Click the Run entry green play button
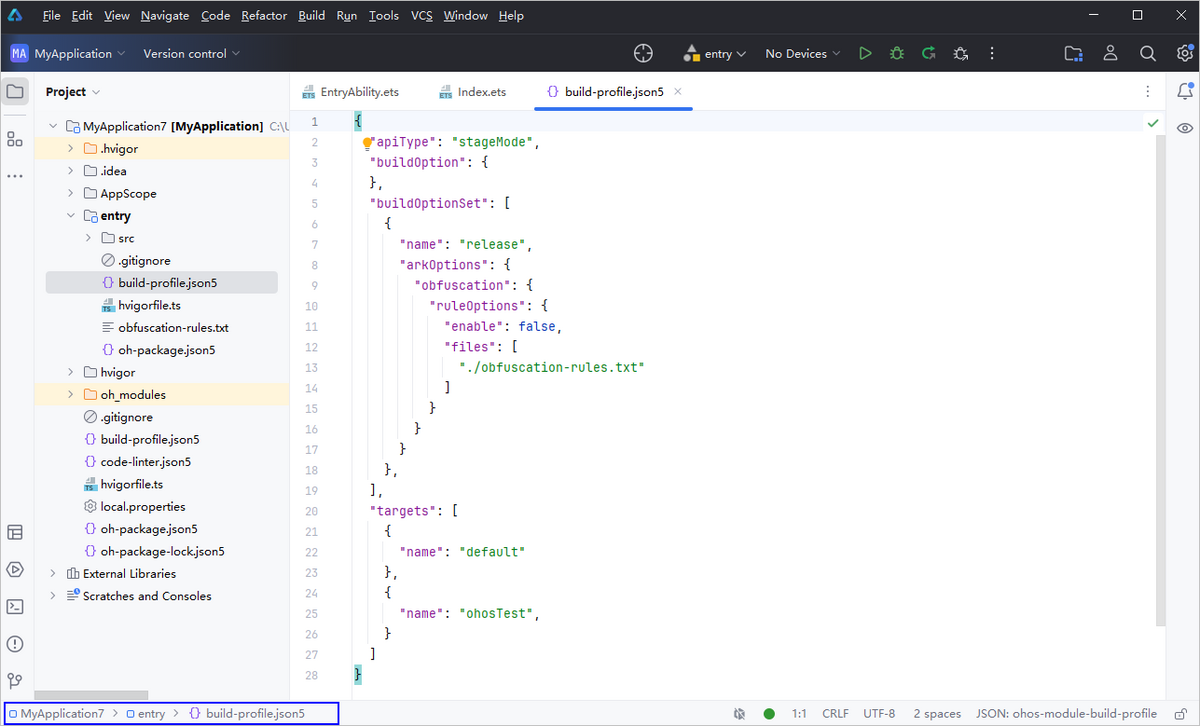Viewport: 1200px width, 726px height. 865,54
